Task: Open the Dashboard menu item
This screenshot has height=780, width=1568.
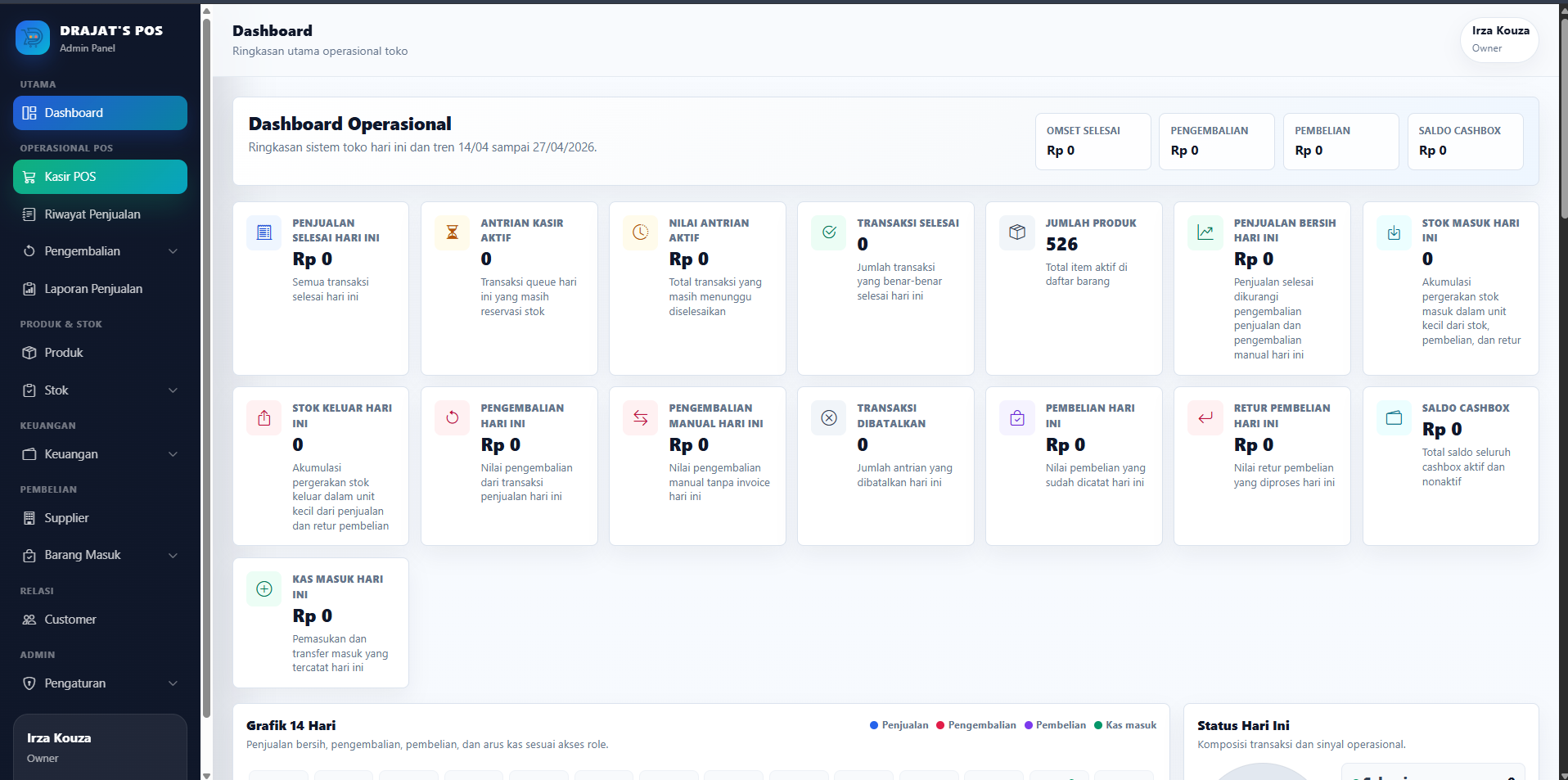Action: (x=100, y=113)
